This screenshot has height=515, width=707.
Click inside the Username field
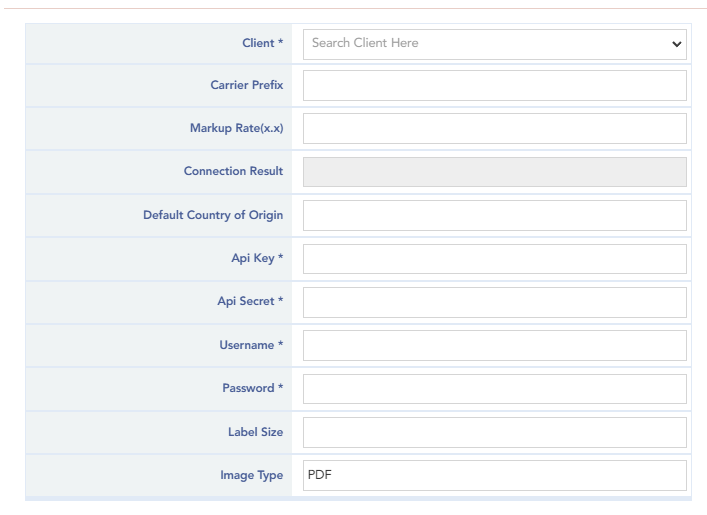494,346
